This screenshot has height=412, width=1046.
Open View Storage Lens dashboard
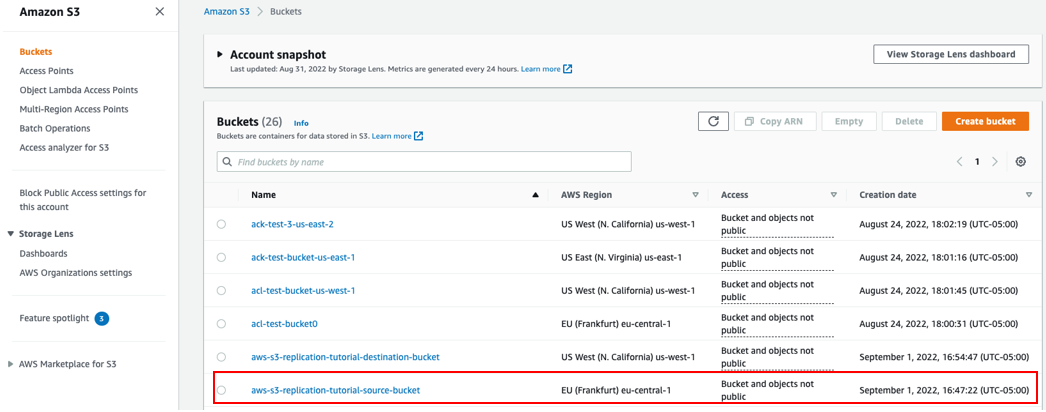[x=951, y=55]
